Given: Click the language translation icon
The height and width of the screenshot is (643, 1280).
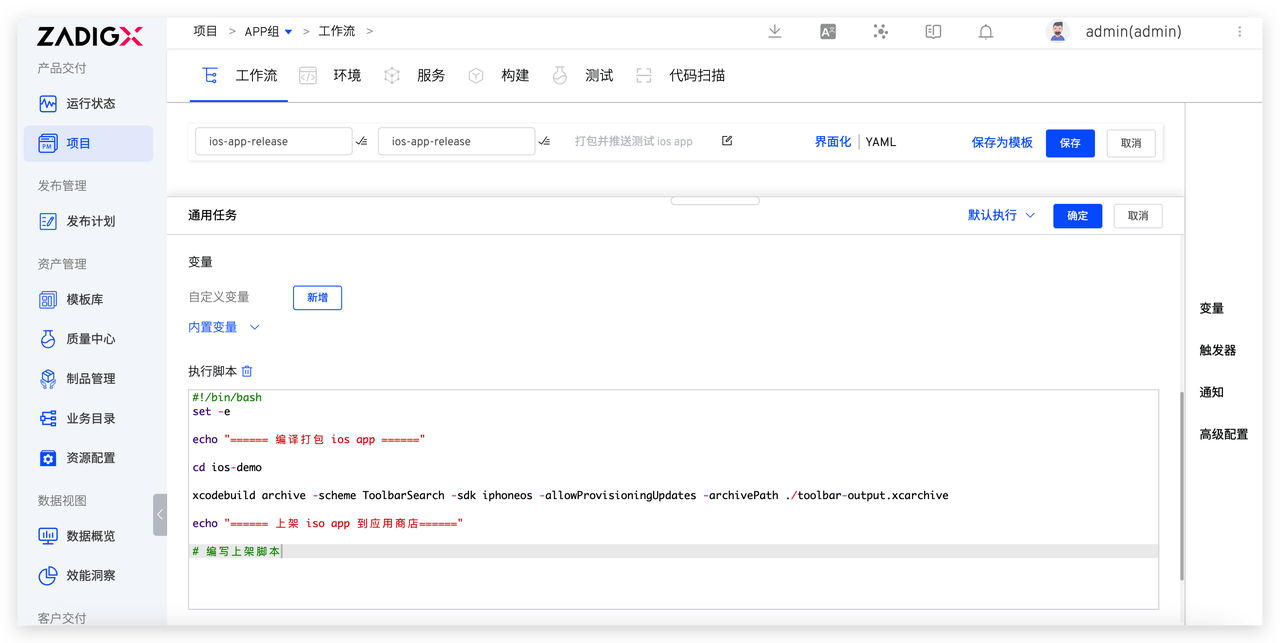Looking at the screenshot, I should click(827, 32).
